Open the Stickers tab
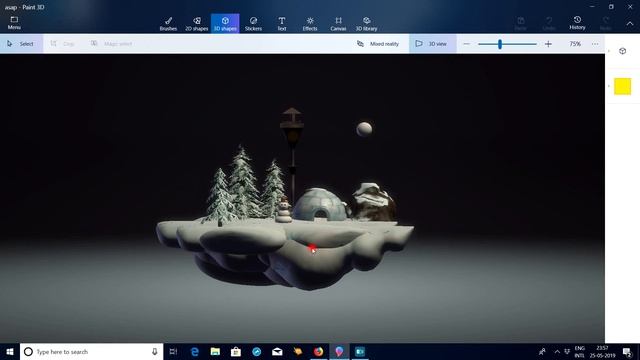640x360 pixels. point(253,24)
